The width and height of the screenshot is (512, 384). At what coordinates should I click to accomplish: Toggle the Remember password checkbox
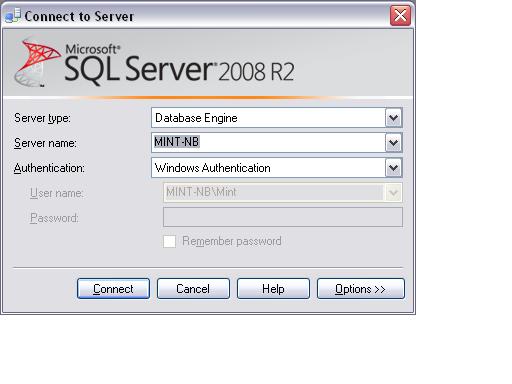click(169, 241)
